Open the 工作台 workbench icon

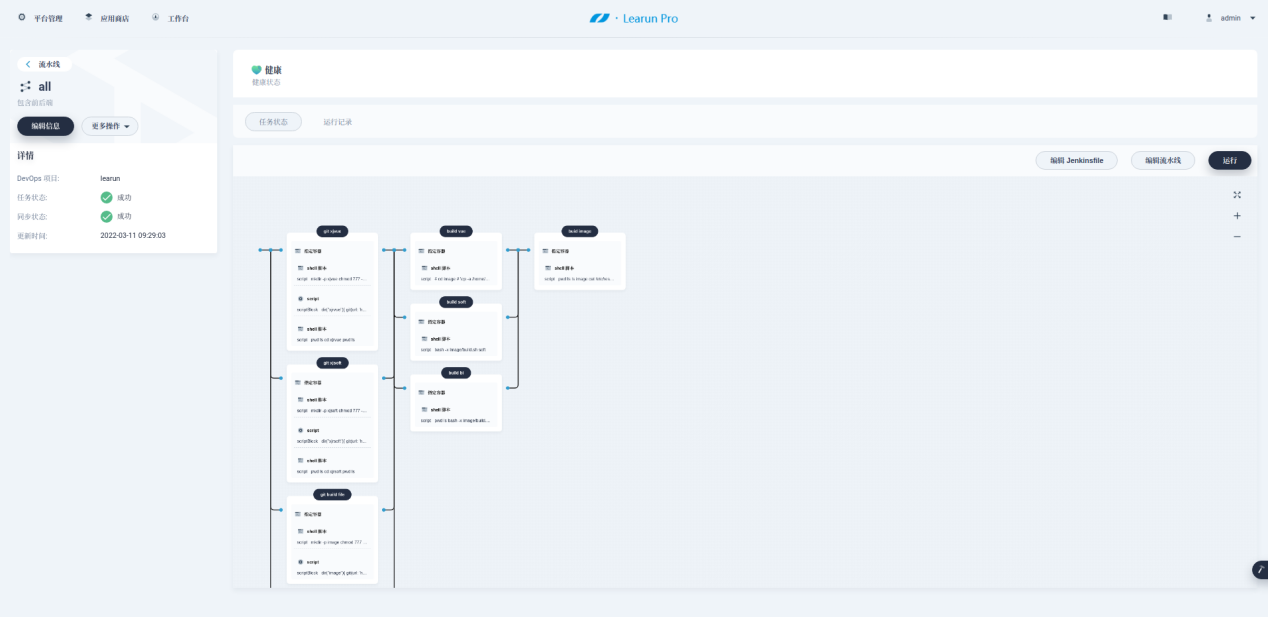(155, 17)
